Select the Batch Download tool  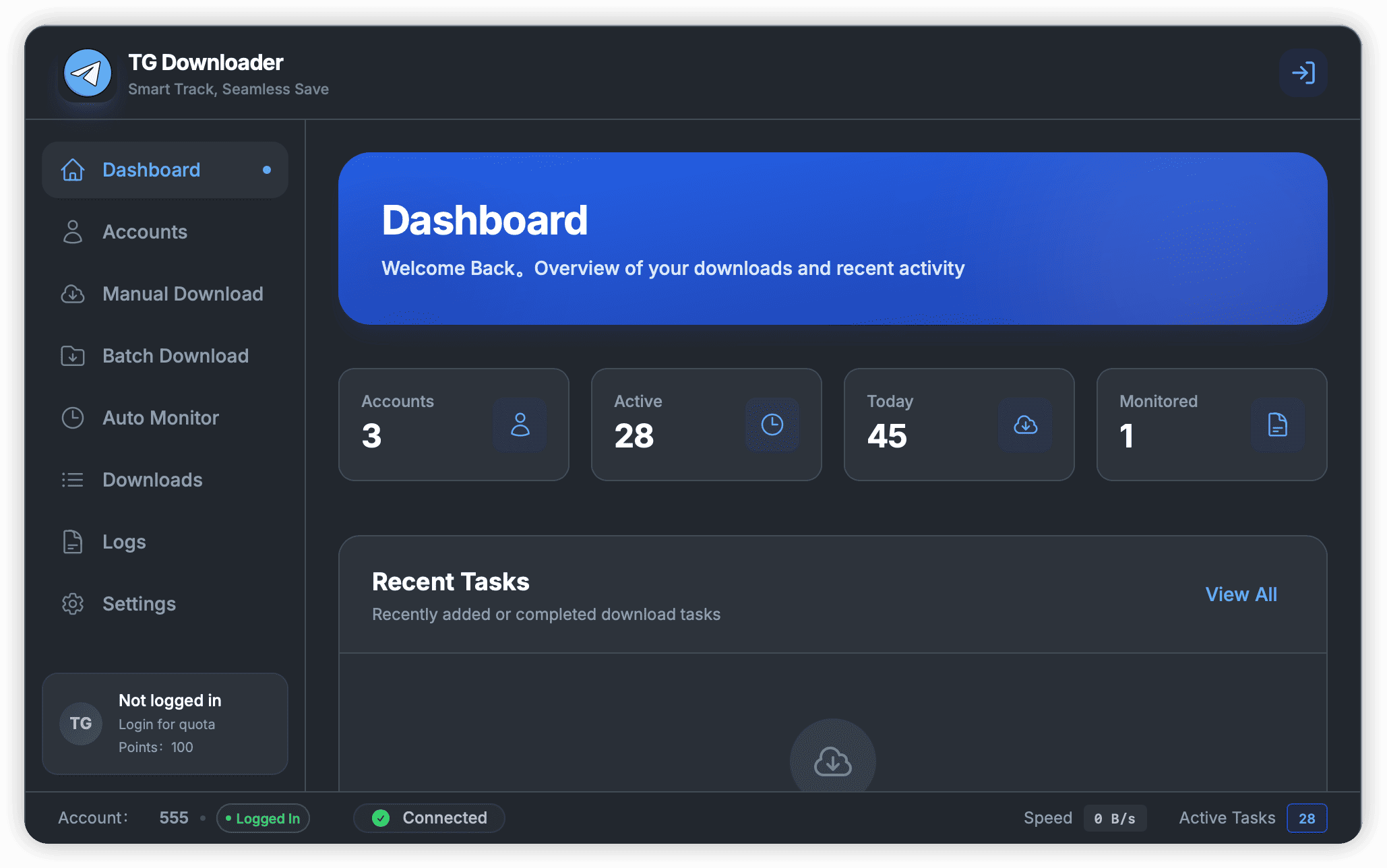click(x=176, y=356)
